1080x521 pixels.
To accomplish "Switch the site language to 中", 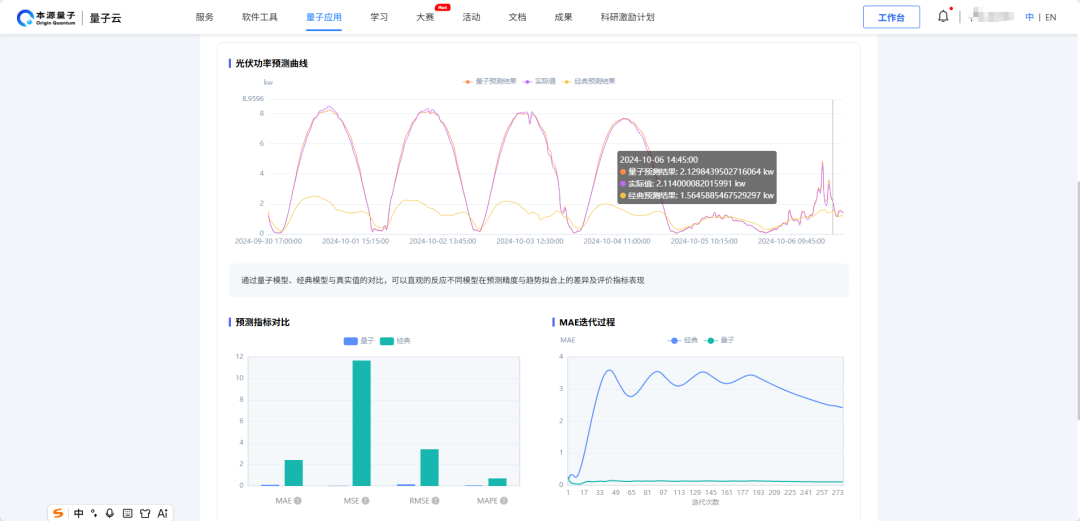I will coord(1030,17).
